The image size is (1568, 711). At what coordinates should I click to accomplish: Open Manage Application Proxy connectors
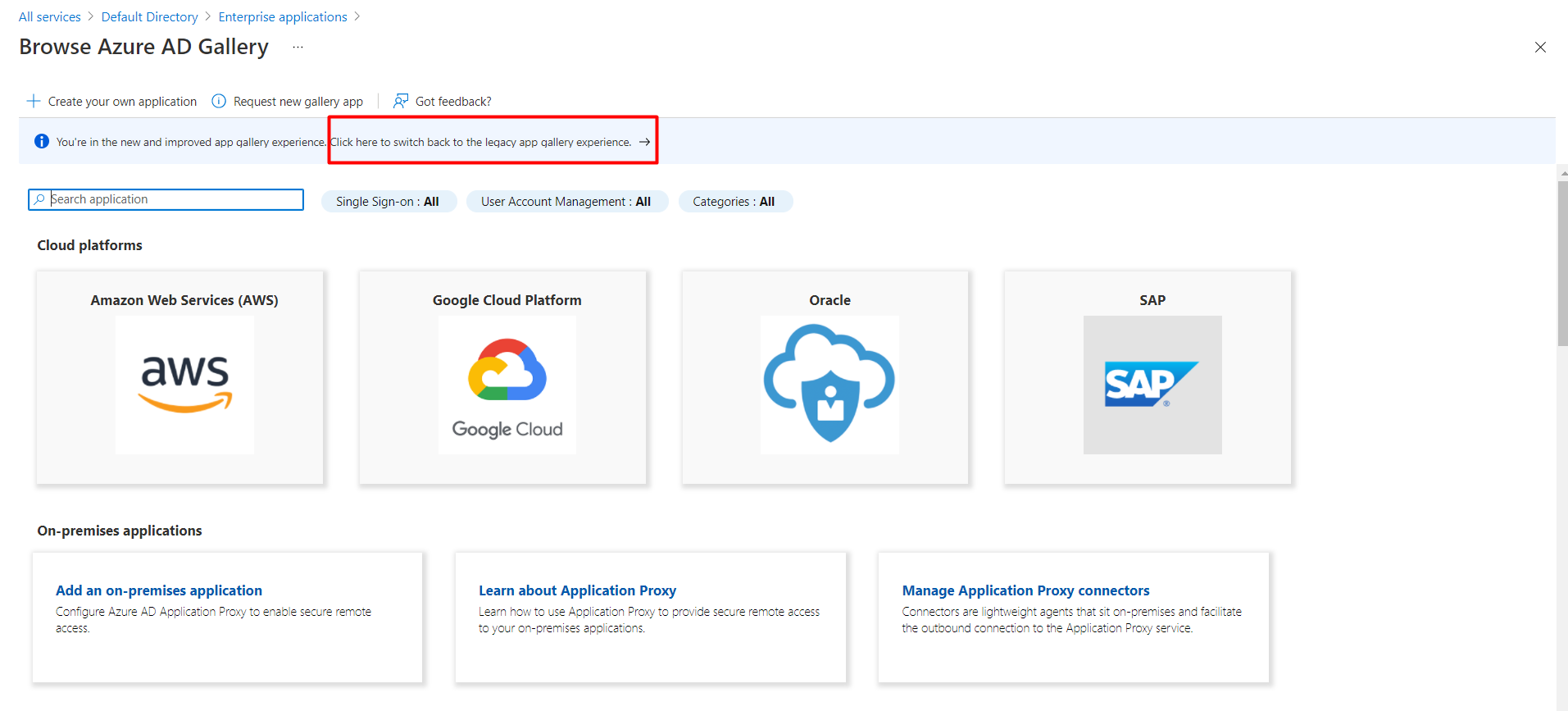[x=1025, y=590]
